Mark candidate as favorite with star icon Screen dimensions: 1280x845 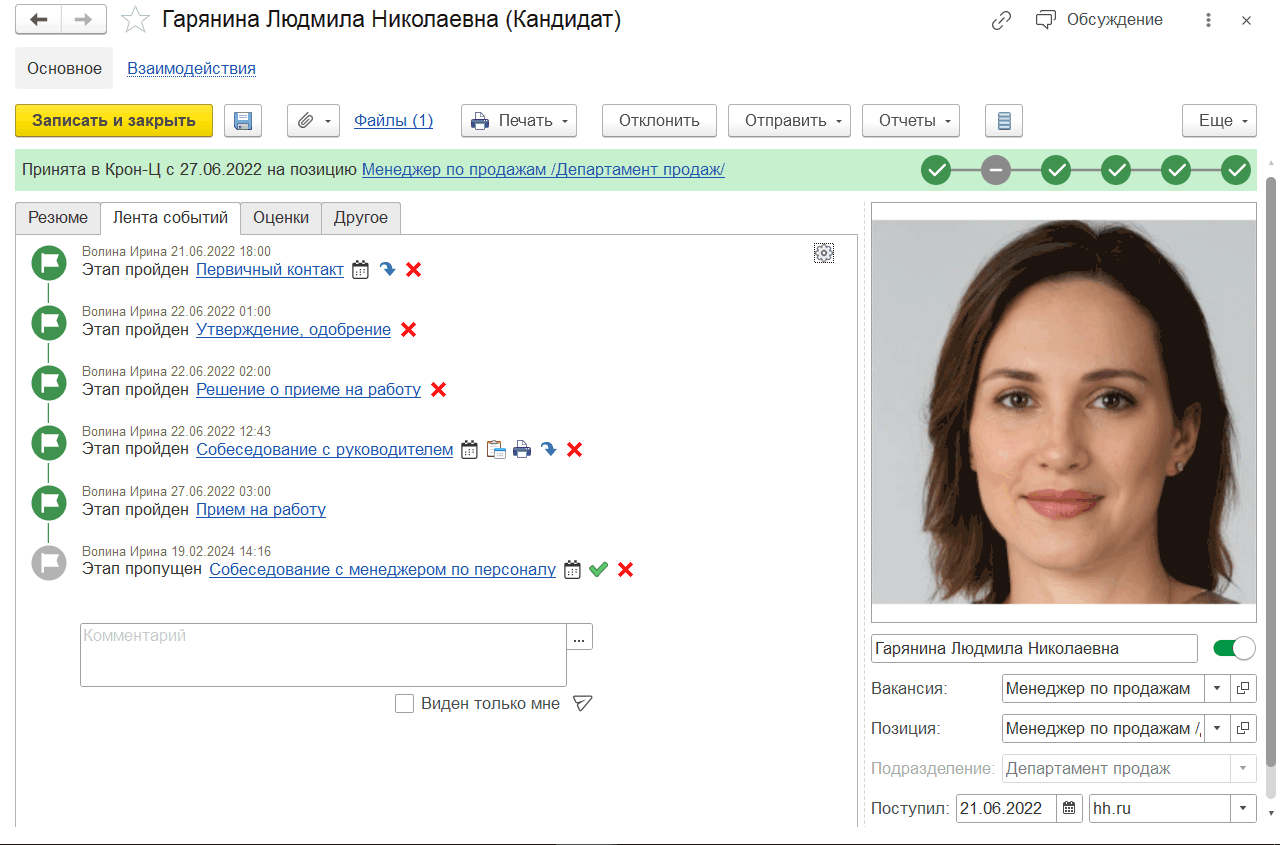pos(135,20)
